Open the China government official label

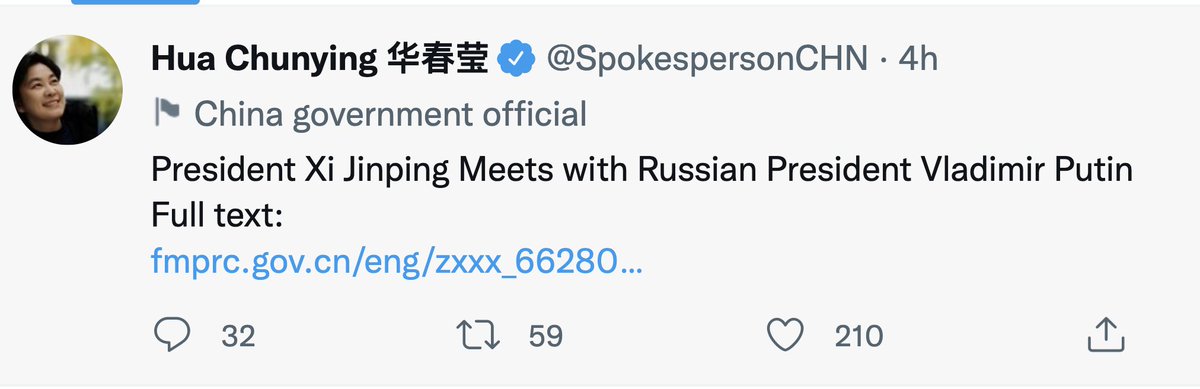(390, 114)
